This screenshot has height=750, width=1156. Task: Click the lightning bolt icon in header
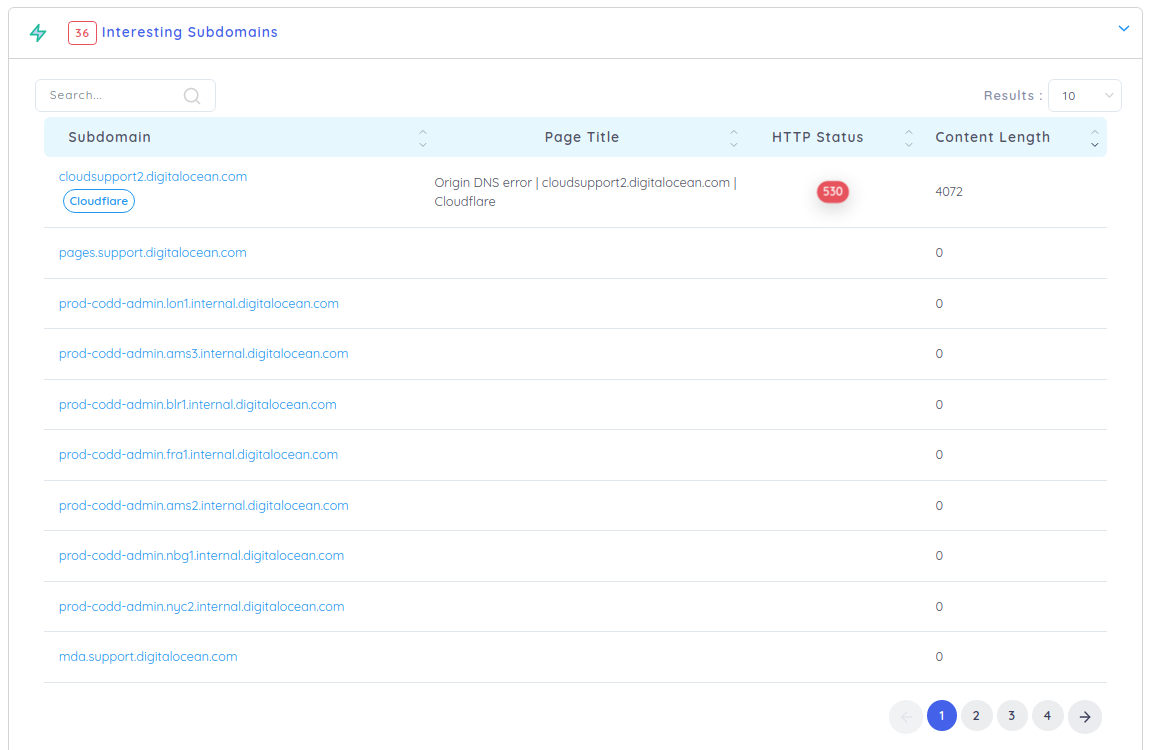[38, 33]
